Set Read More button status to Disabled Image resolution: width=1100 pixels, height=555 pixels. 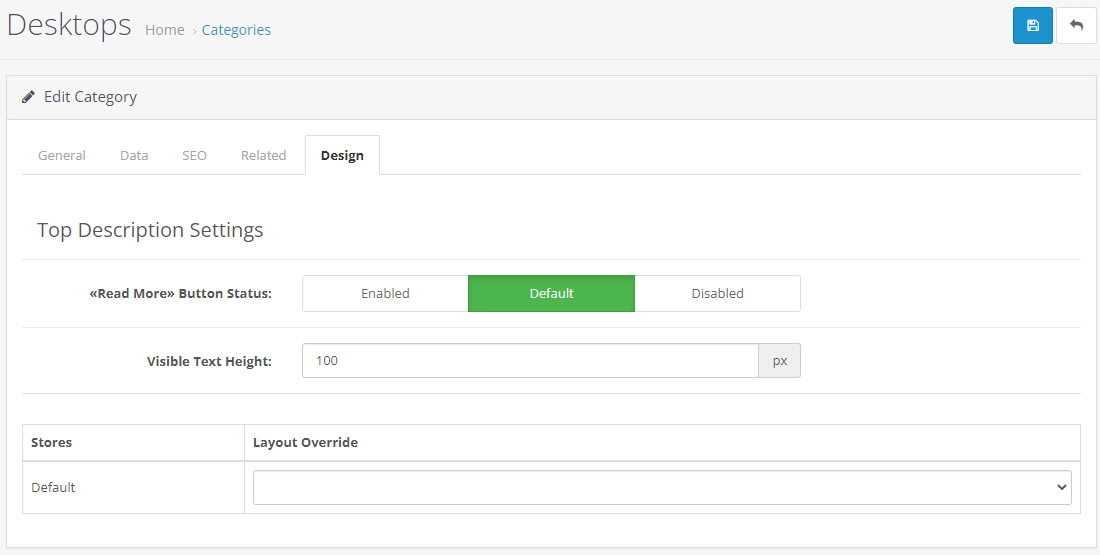click(x=717, y=293)
